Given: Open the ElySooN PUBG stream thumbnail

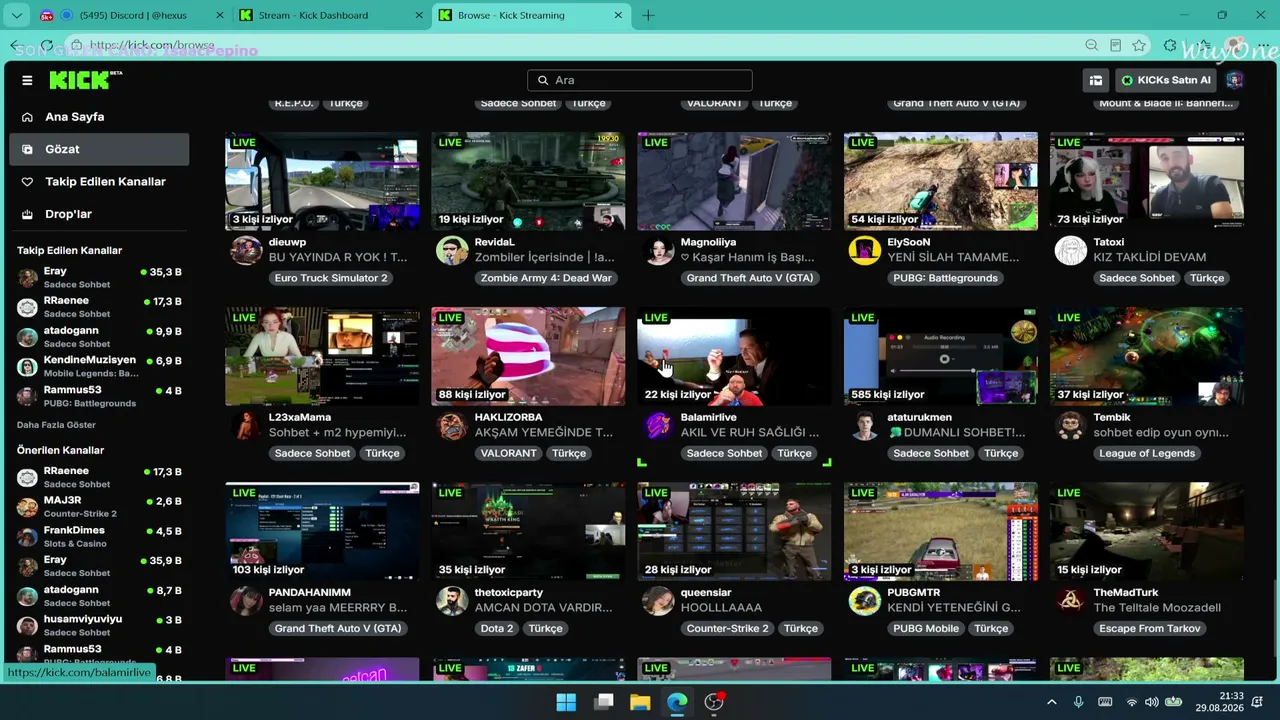Looking at the screenshot, I should click(x=940, y=181).
